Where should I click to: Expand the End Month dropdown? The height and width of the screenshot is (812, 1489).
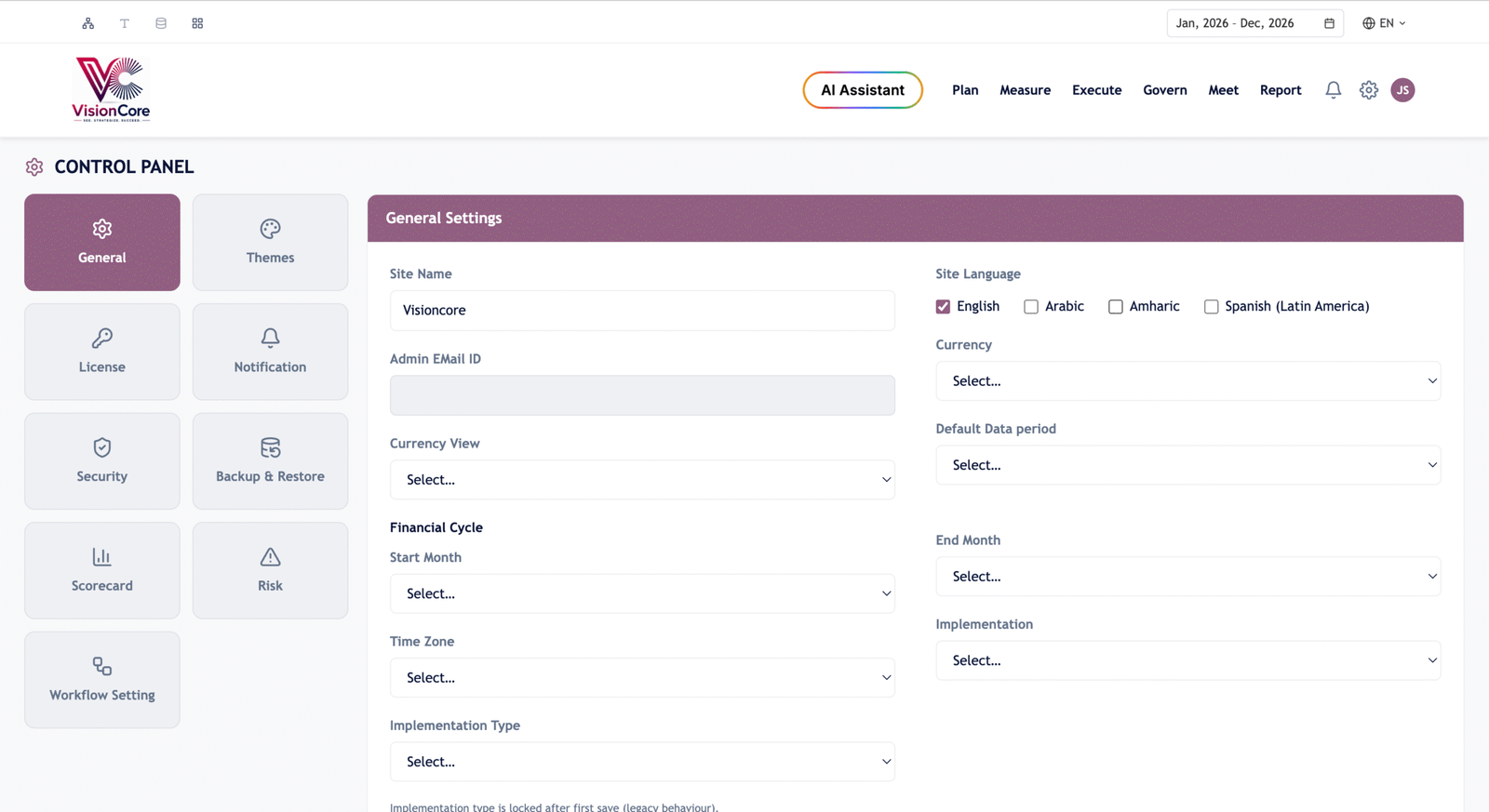(x=1188, y=577)
